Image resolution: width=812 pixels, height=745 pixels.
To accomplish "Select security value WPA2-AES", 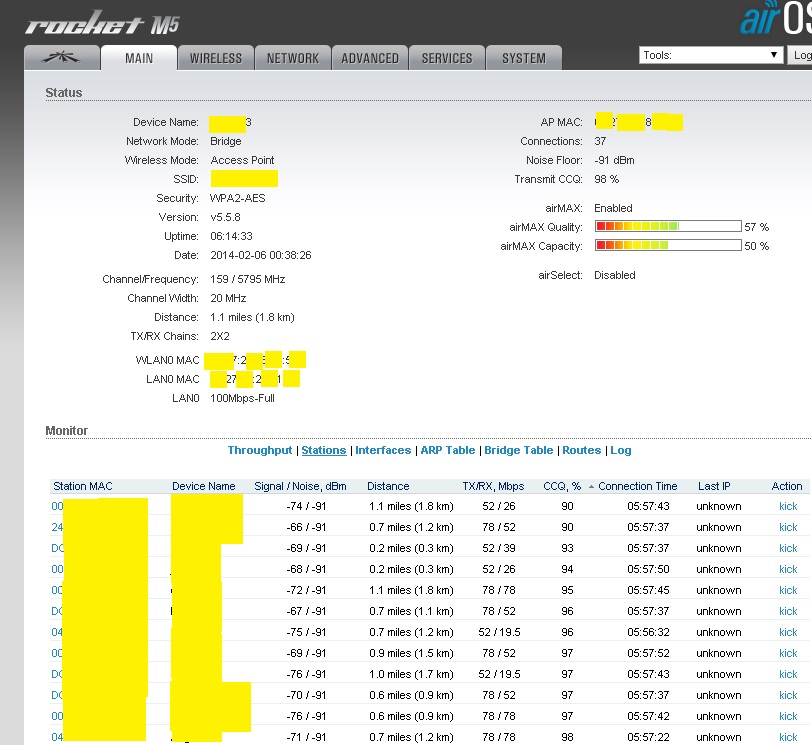I will click(238, 198).
